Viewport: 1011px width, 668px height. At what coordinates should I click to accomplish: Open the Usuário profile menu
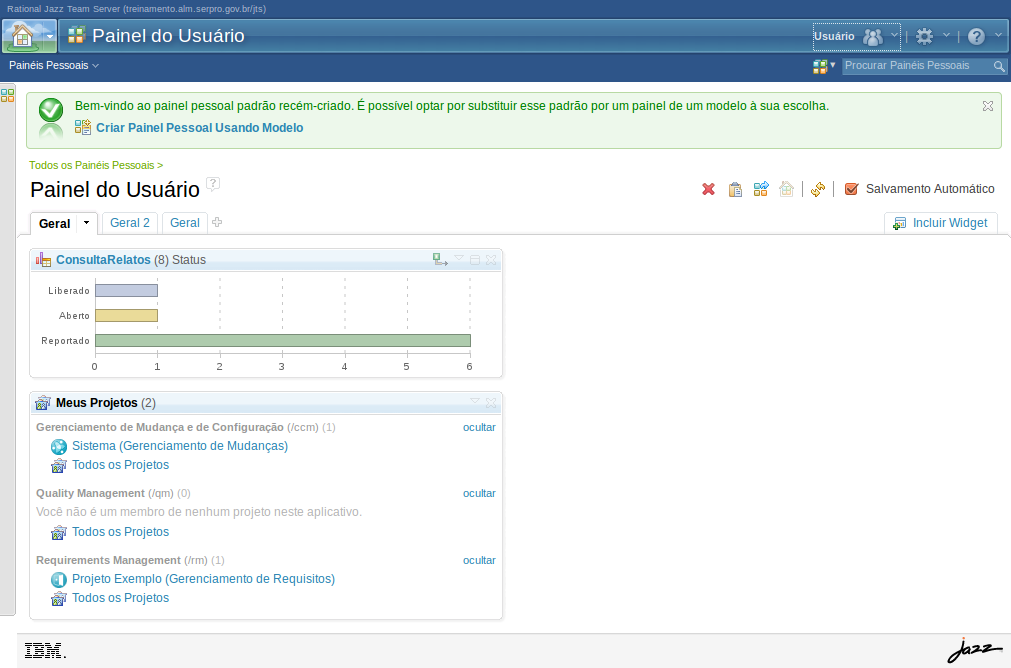click(856, 36)
